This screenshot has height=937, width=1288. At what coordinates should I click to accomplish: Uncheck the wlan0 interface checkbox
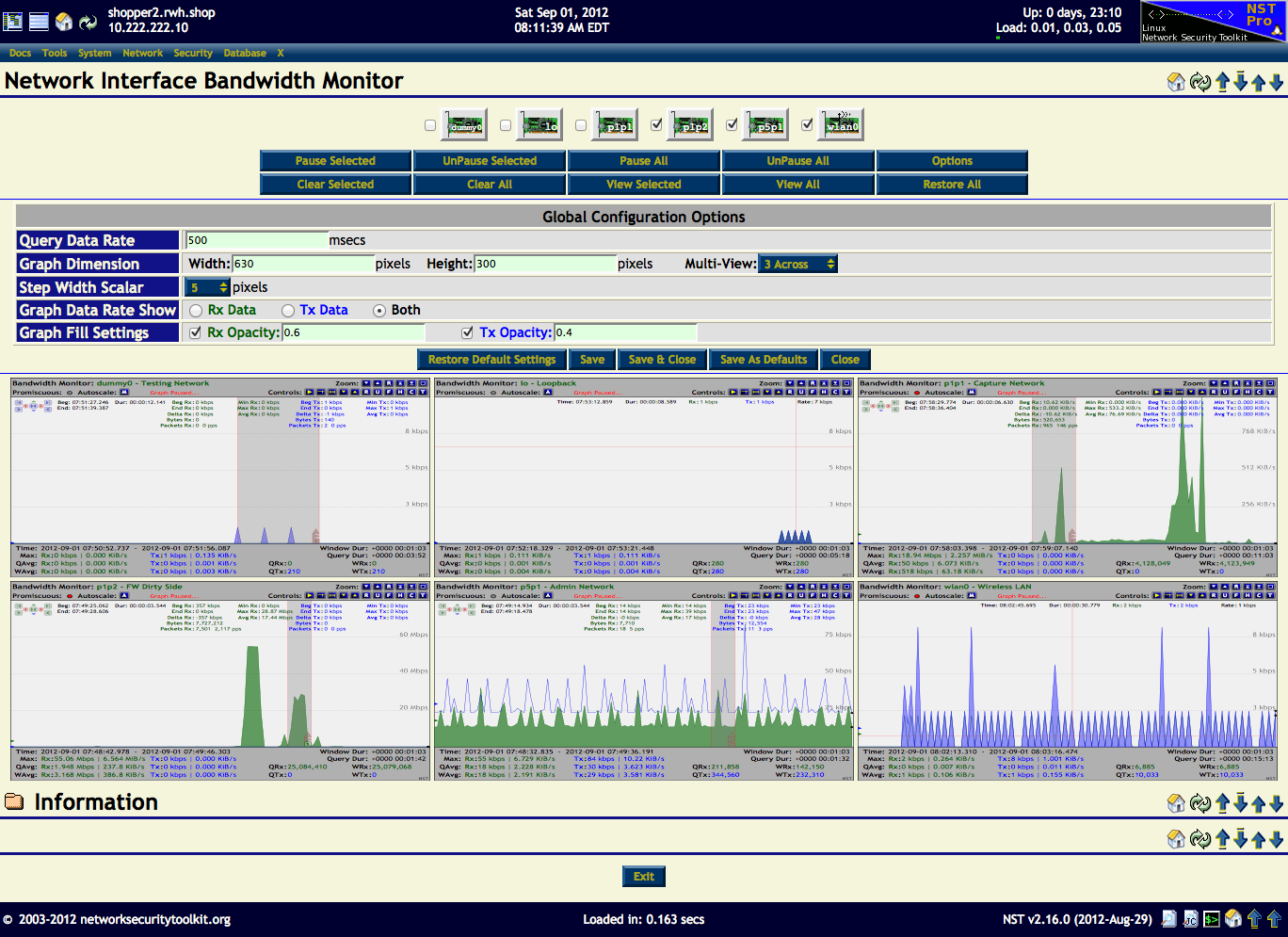pos(807,124)
